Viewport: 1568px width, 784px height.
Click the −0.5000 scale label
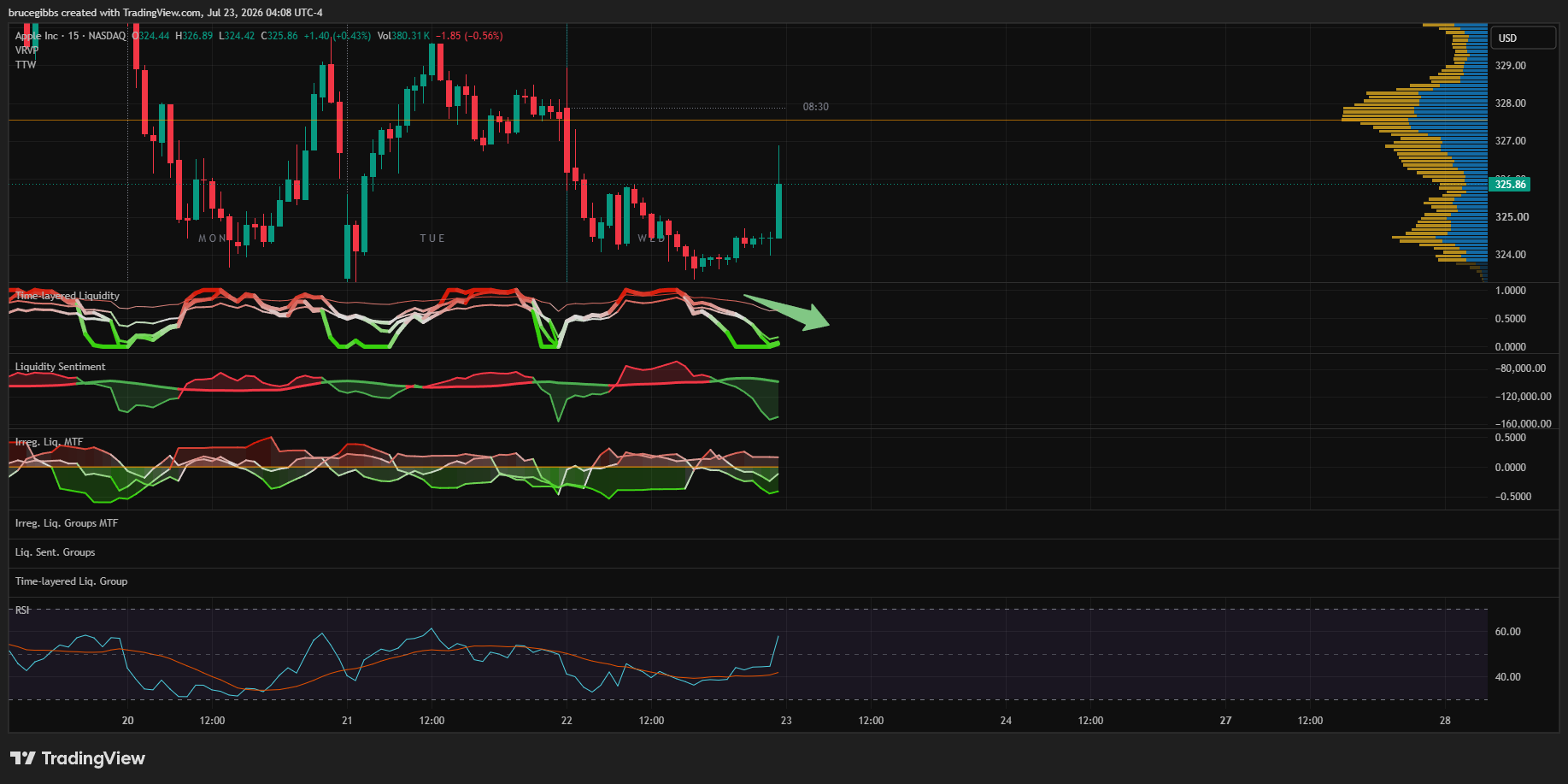click(1513, 497)
